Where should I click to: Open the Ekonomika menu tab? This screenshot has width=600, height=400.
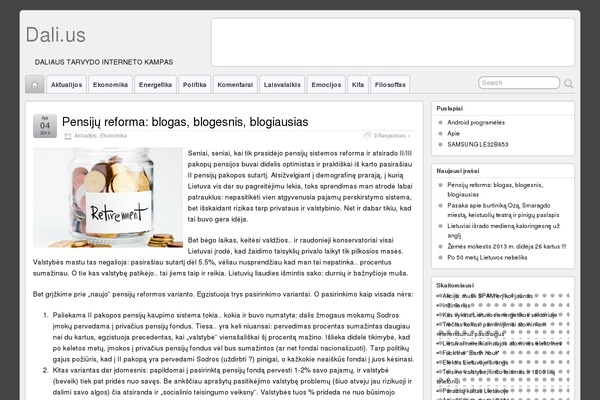(x=110, y=85)
